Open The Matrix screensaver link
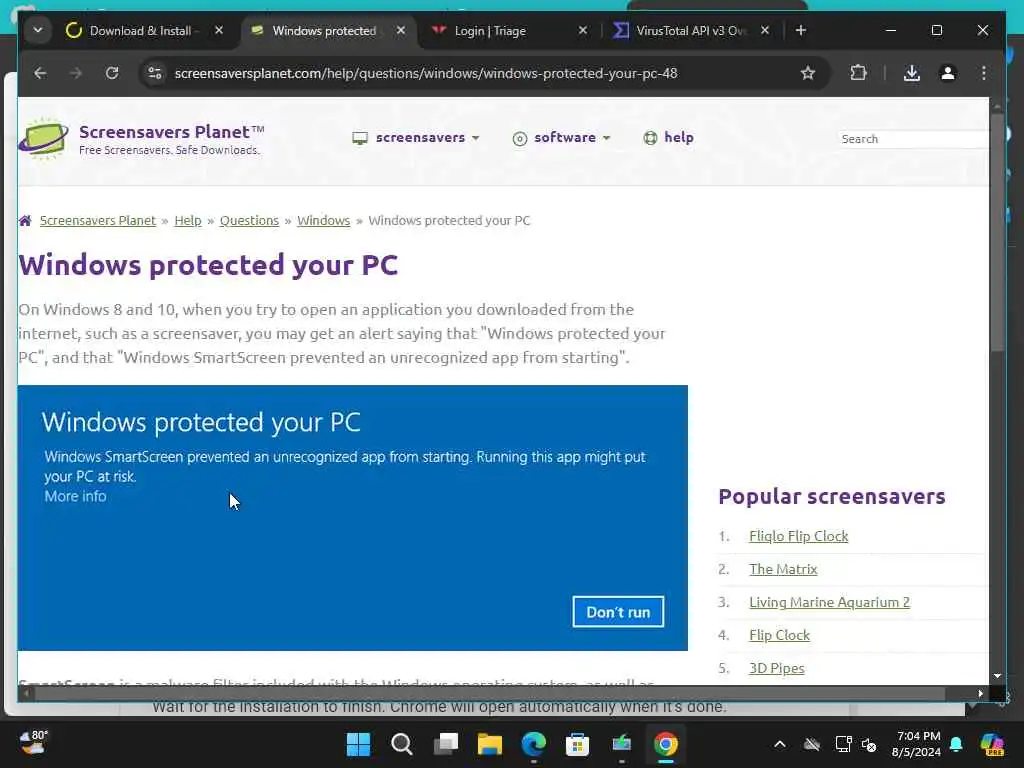Screen dimensions: 1024x768 [x=783, y=569]
